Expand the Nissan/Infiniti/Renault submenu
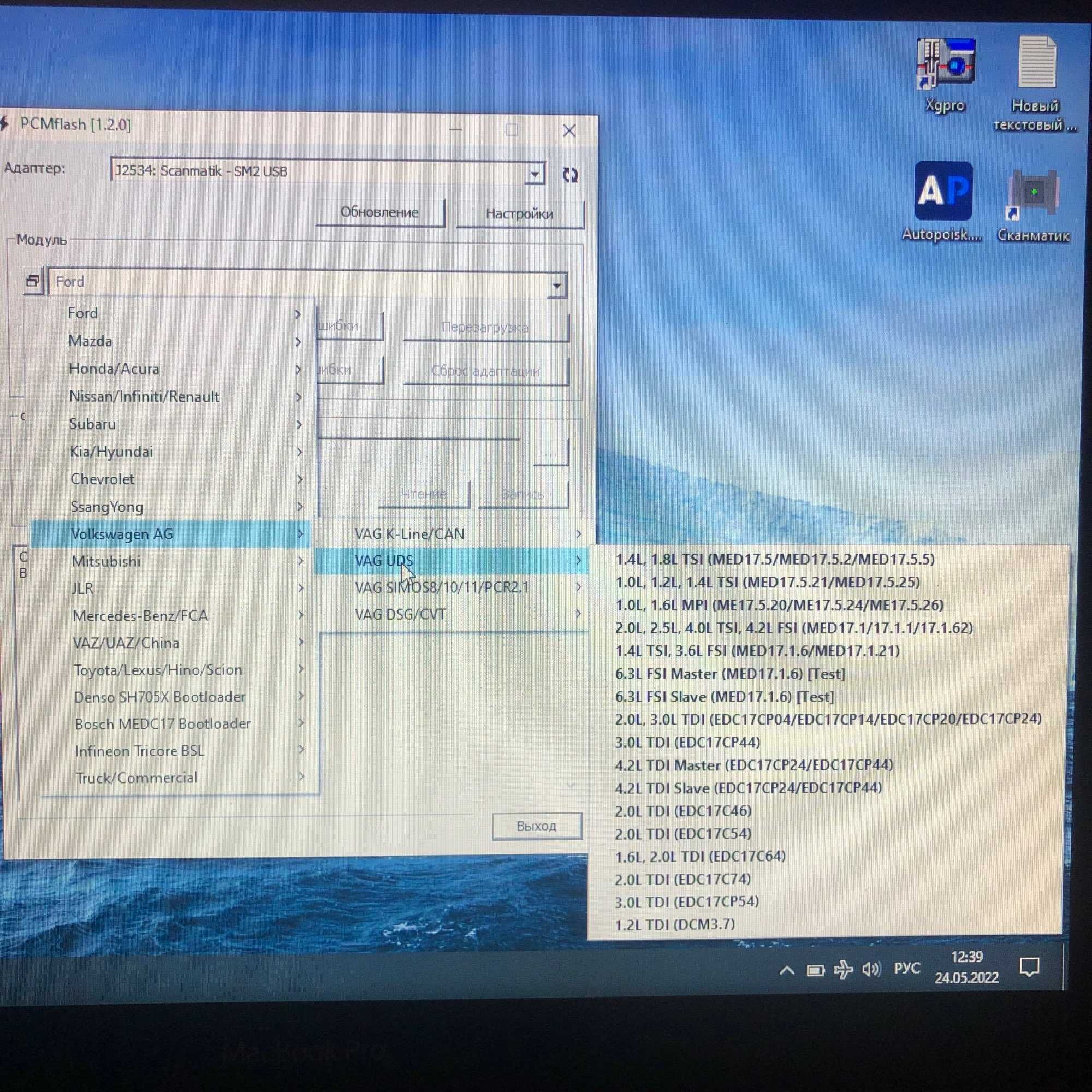The height and width of the screenshot is (1092, 1092). coord(170,396)
